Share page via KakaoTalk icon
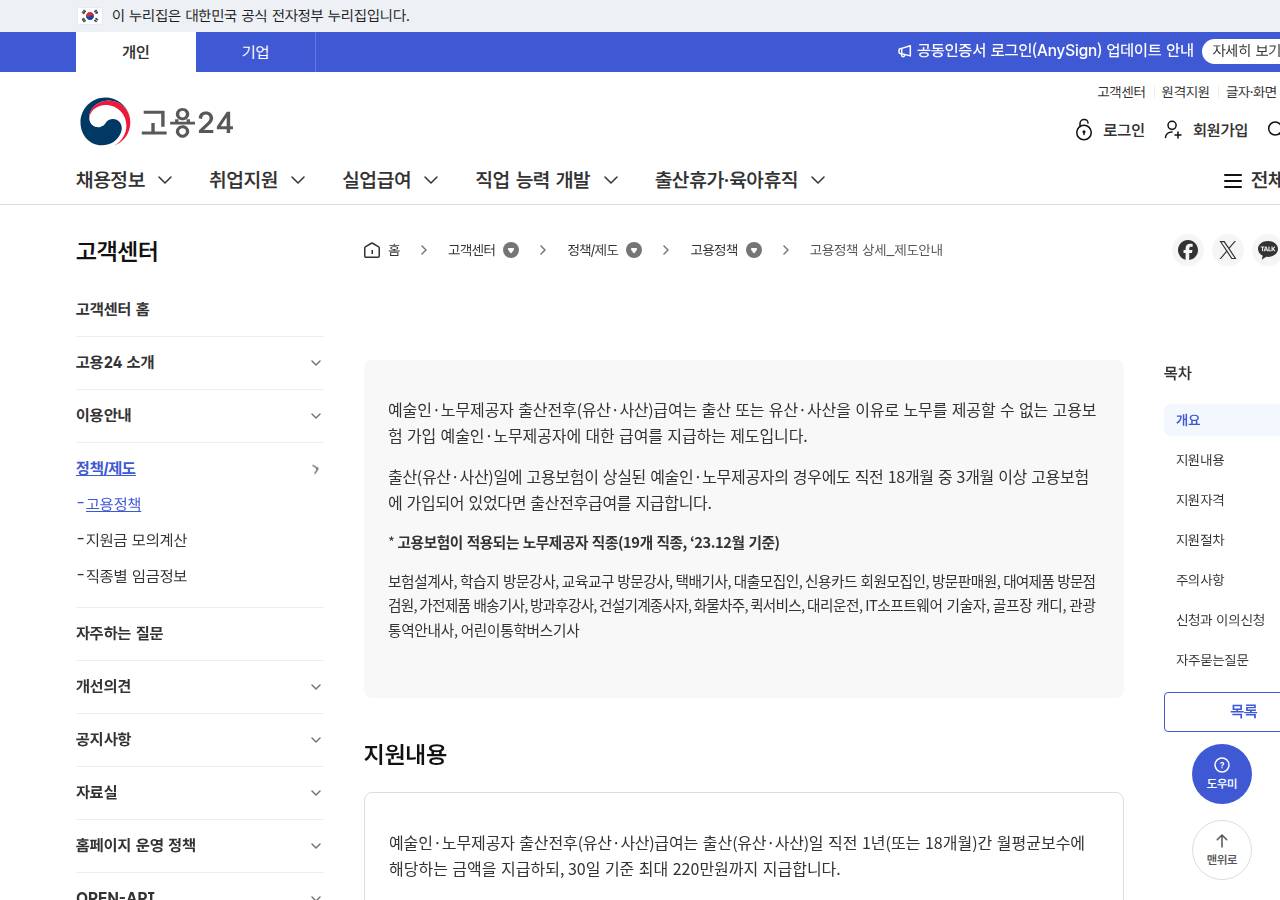Screen dimensions: 1280x900 [1267, 250]
